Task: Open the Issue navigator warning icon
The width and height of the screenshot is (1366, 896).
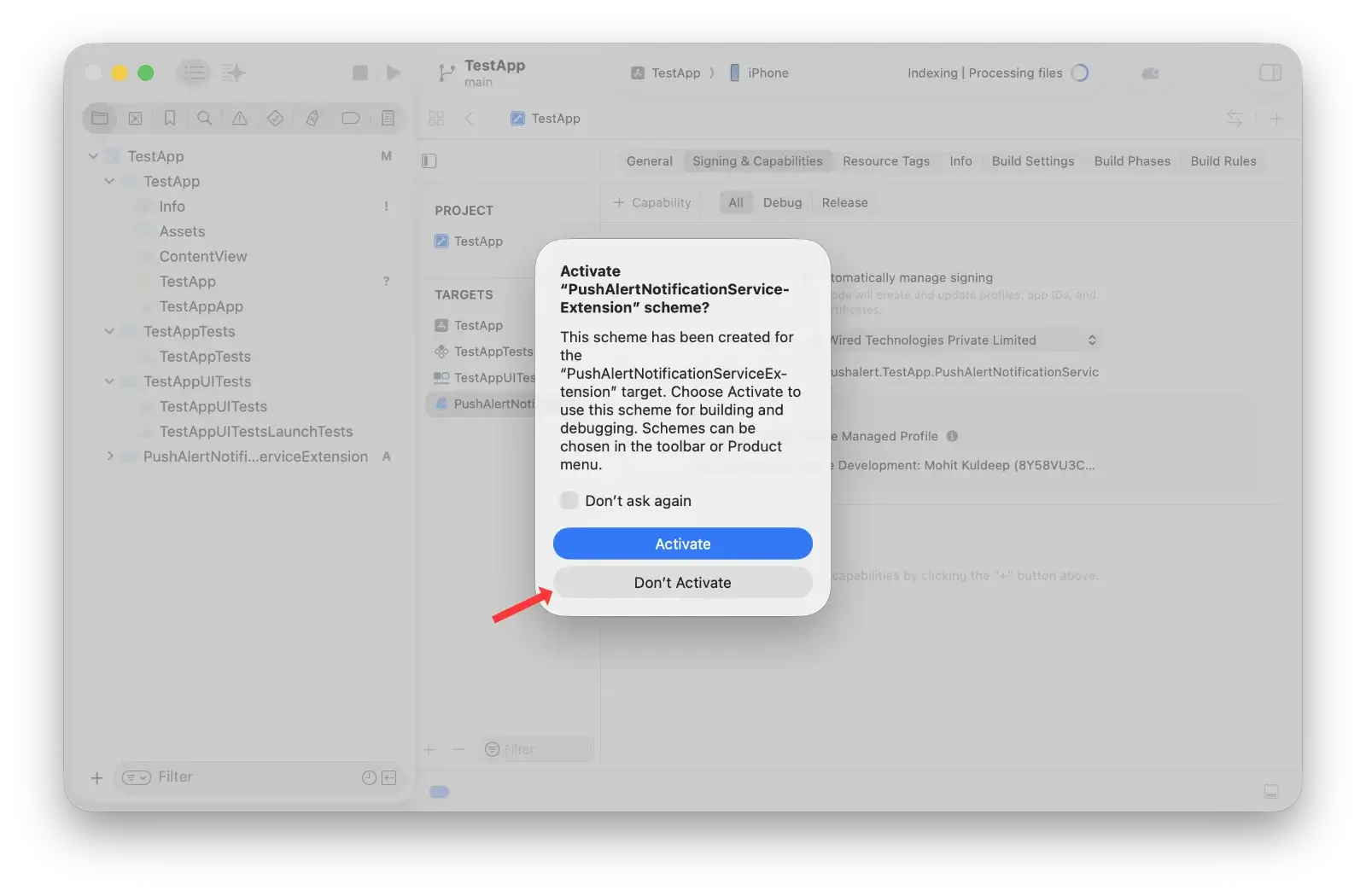Action: (240, 119)
